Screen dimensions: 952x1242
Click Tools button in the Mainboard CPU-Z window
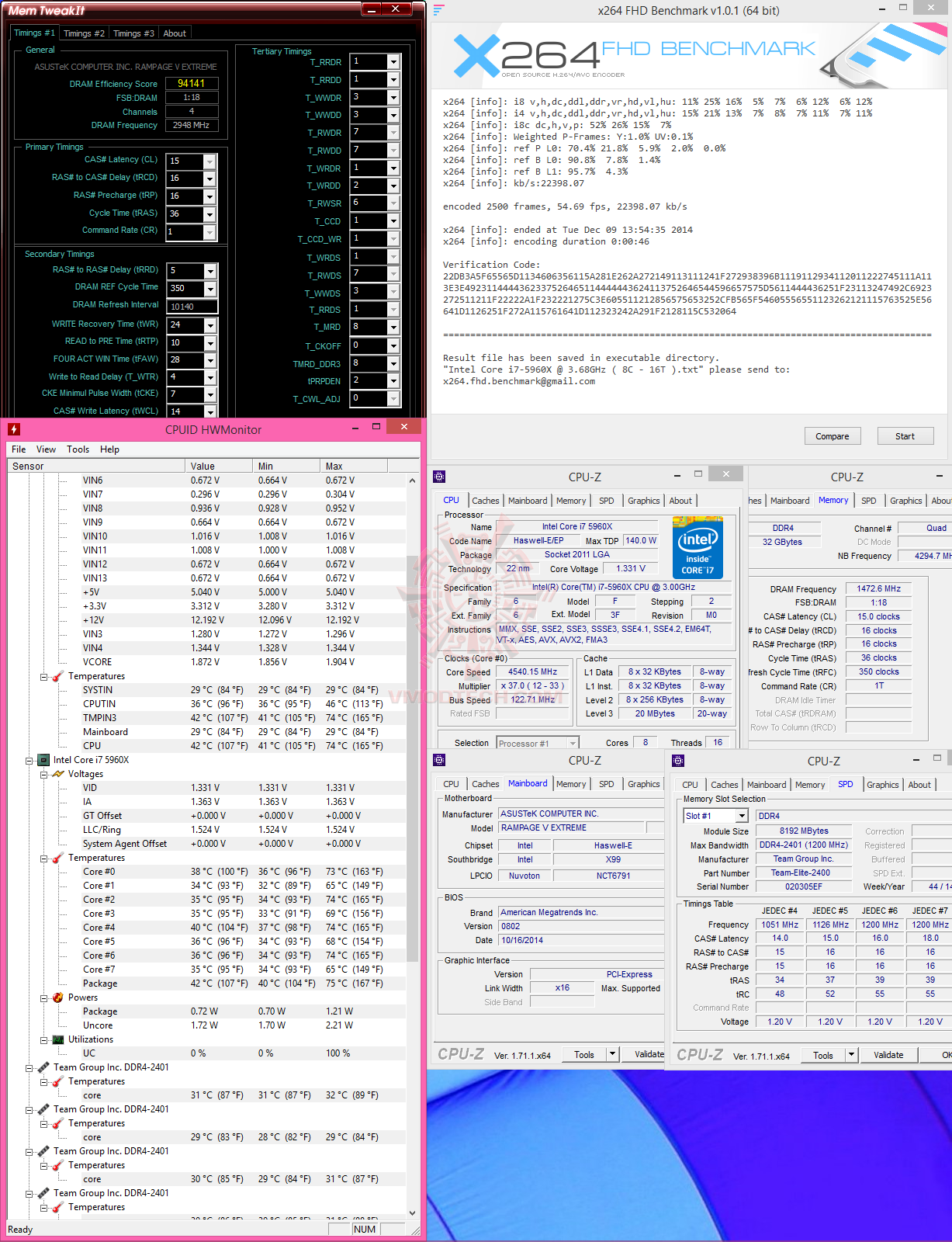pos(584,1054)
